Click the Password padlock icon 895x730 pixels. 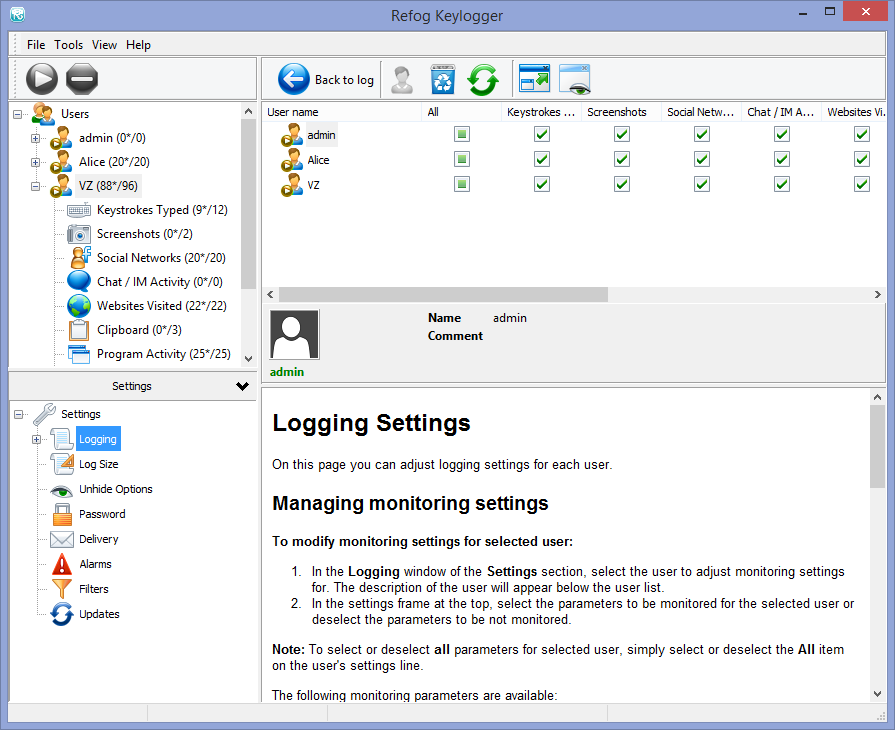point(62,514)
